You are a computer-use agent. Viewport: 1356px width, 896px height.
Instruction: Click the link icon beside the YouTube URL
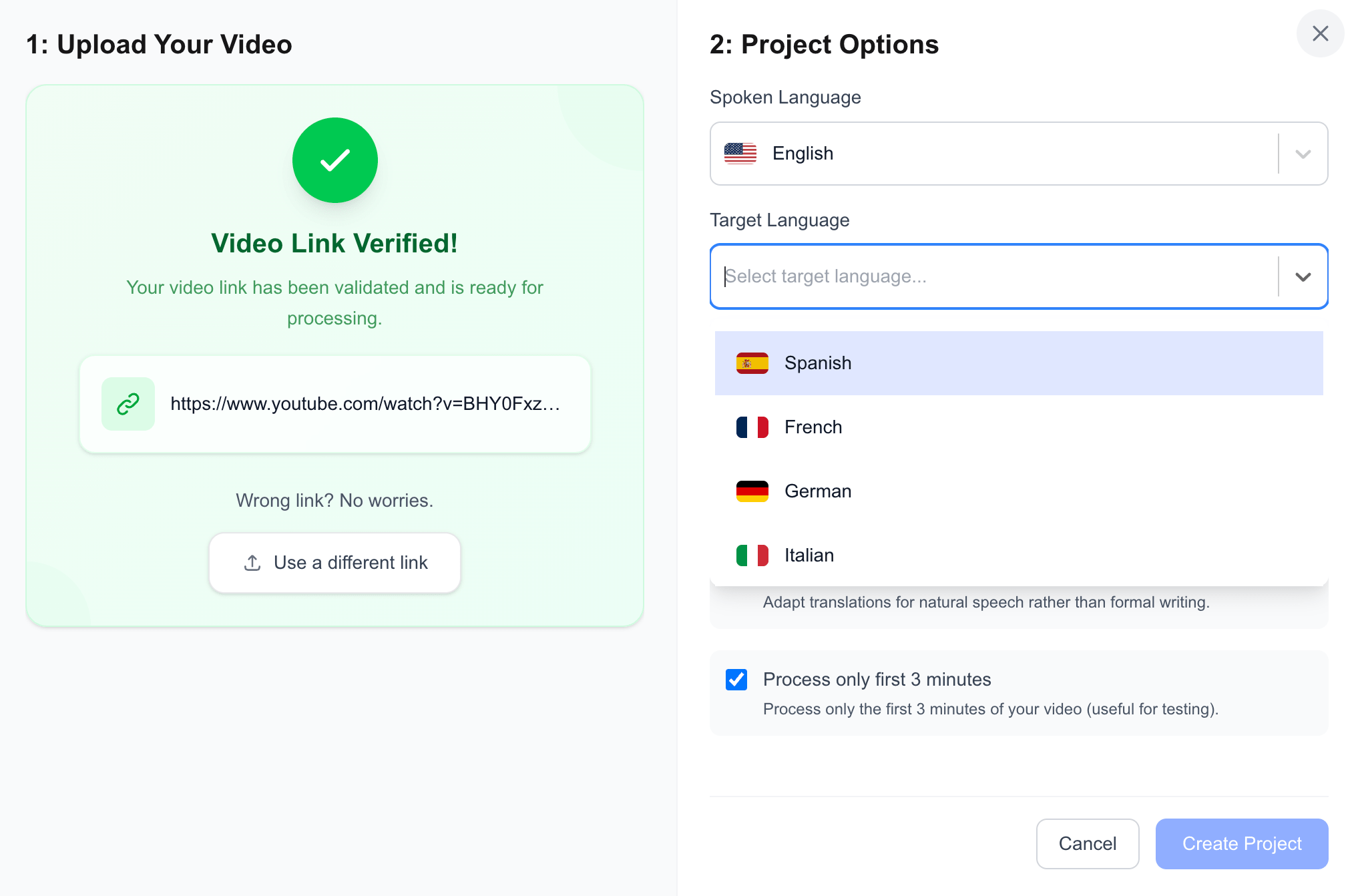click(128, 404)
